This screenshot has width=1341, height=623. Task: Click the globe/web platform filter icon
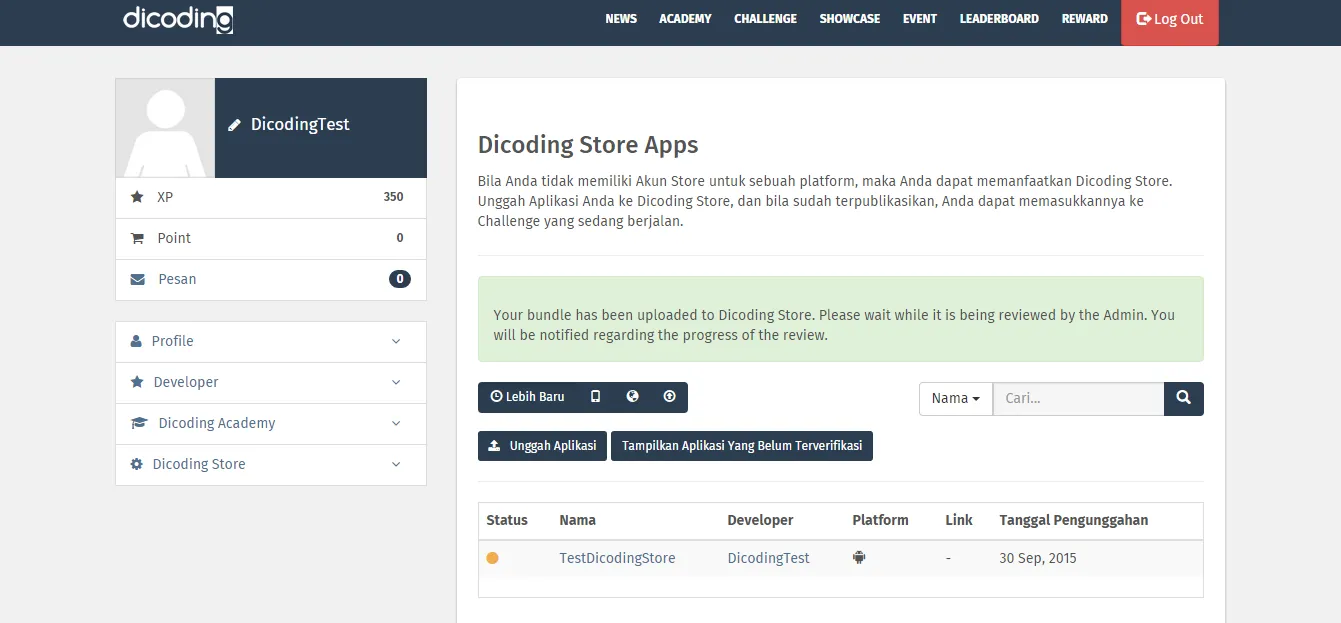coord(632,396)
